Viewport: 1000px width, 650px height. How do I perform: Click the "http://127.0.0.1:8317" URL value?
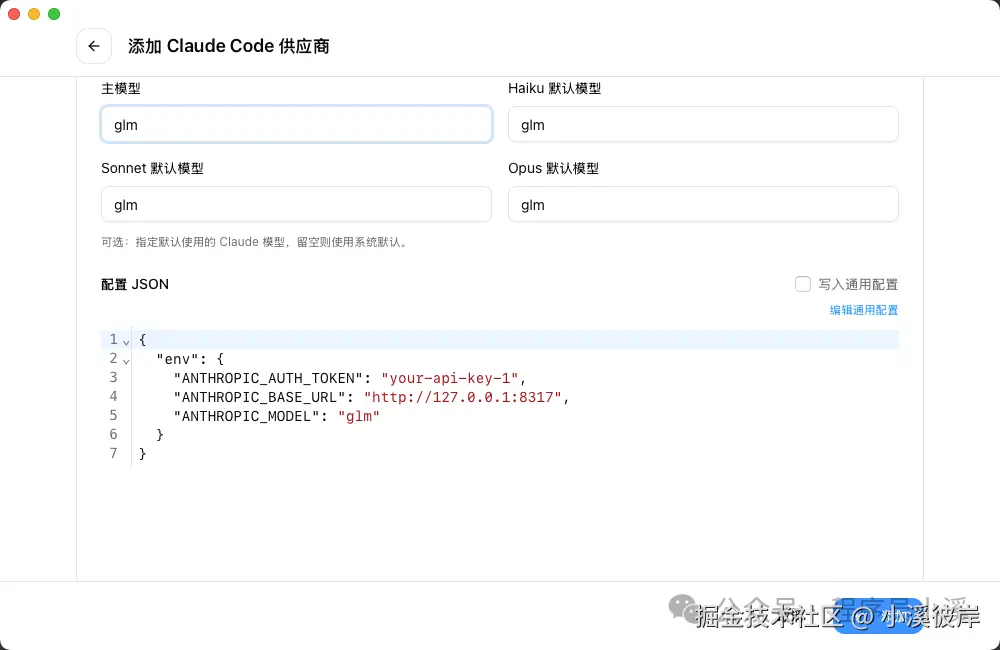[x=463, y=397]
